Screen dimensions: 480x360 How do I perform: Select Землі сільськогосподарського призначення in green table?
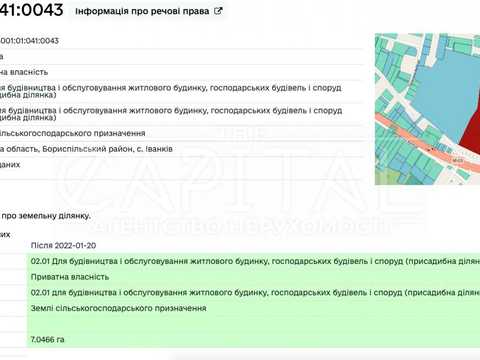click(118, 308)
